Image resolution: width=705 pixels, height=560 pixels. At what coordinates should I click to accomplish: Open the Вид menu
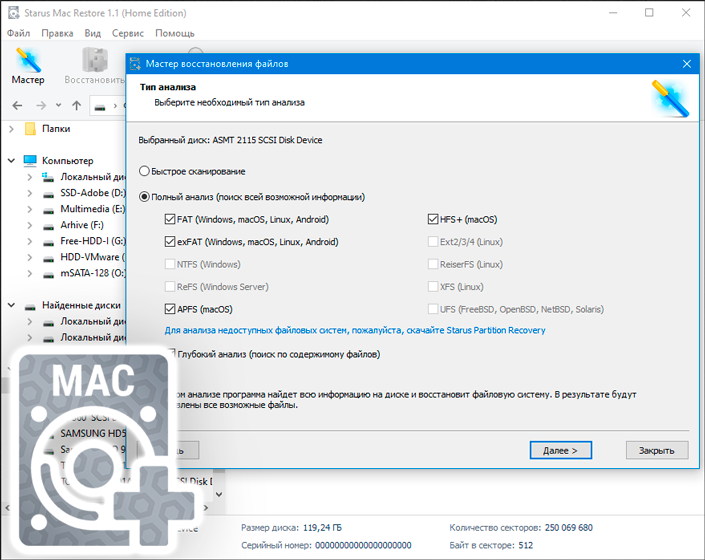pos(93,33)
